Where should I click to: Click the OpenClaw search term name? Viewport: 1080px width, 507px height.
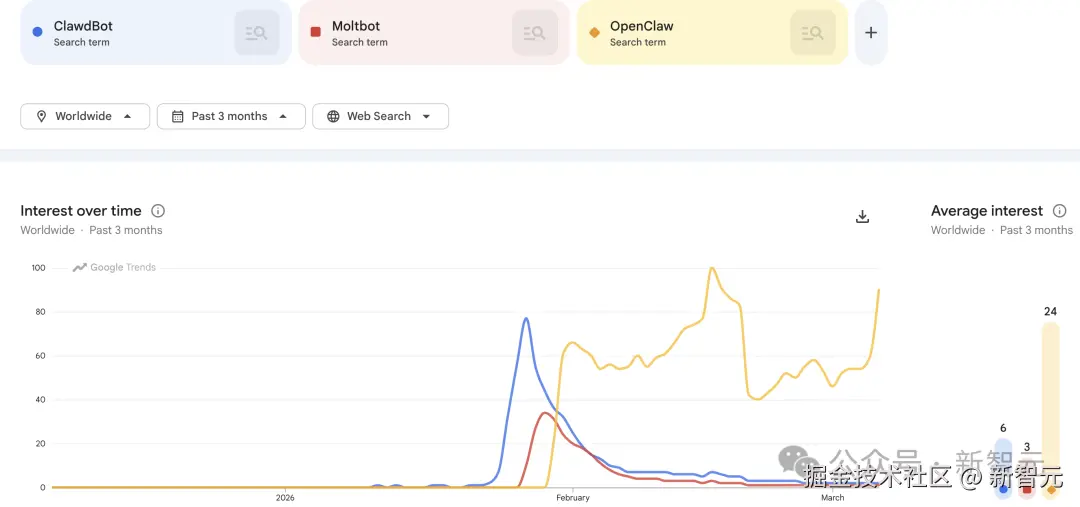(642, 26)
